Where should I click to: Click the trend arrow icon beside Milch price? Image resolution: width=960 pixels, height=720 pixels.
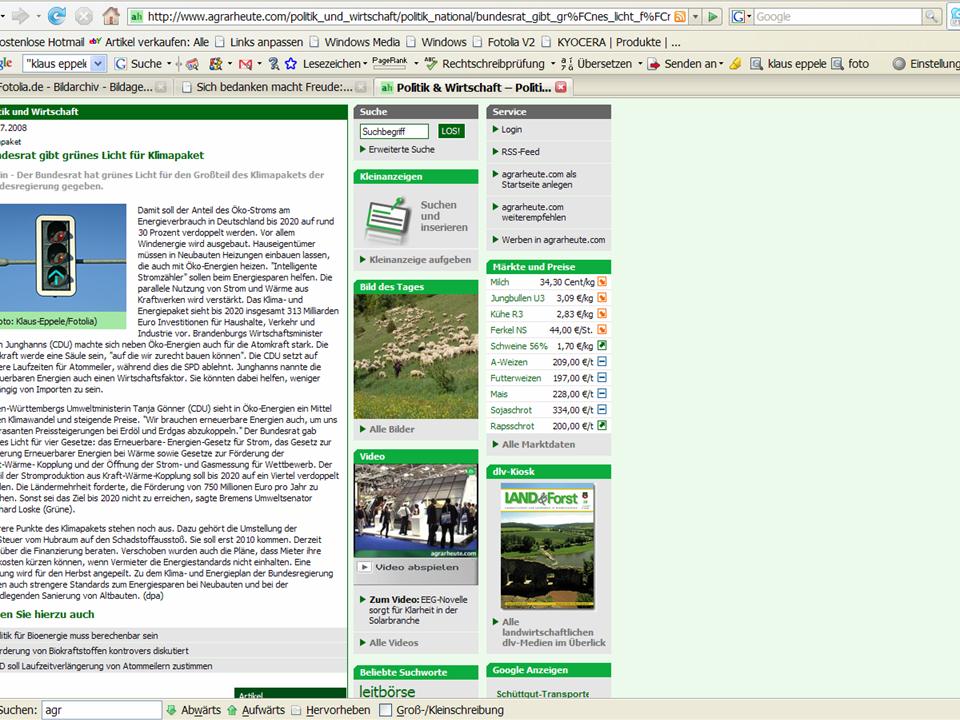point(602,282)
